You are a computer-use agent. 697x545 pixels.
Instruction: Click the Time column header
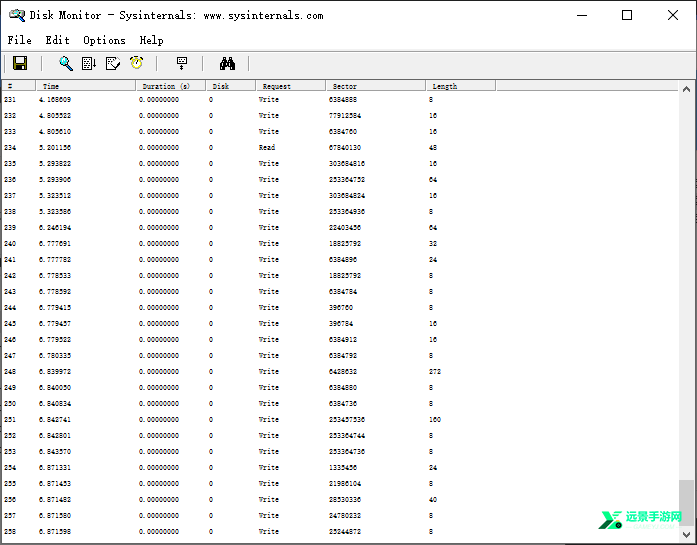coord(86,86)
